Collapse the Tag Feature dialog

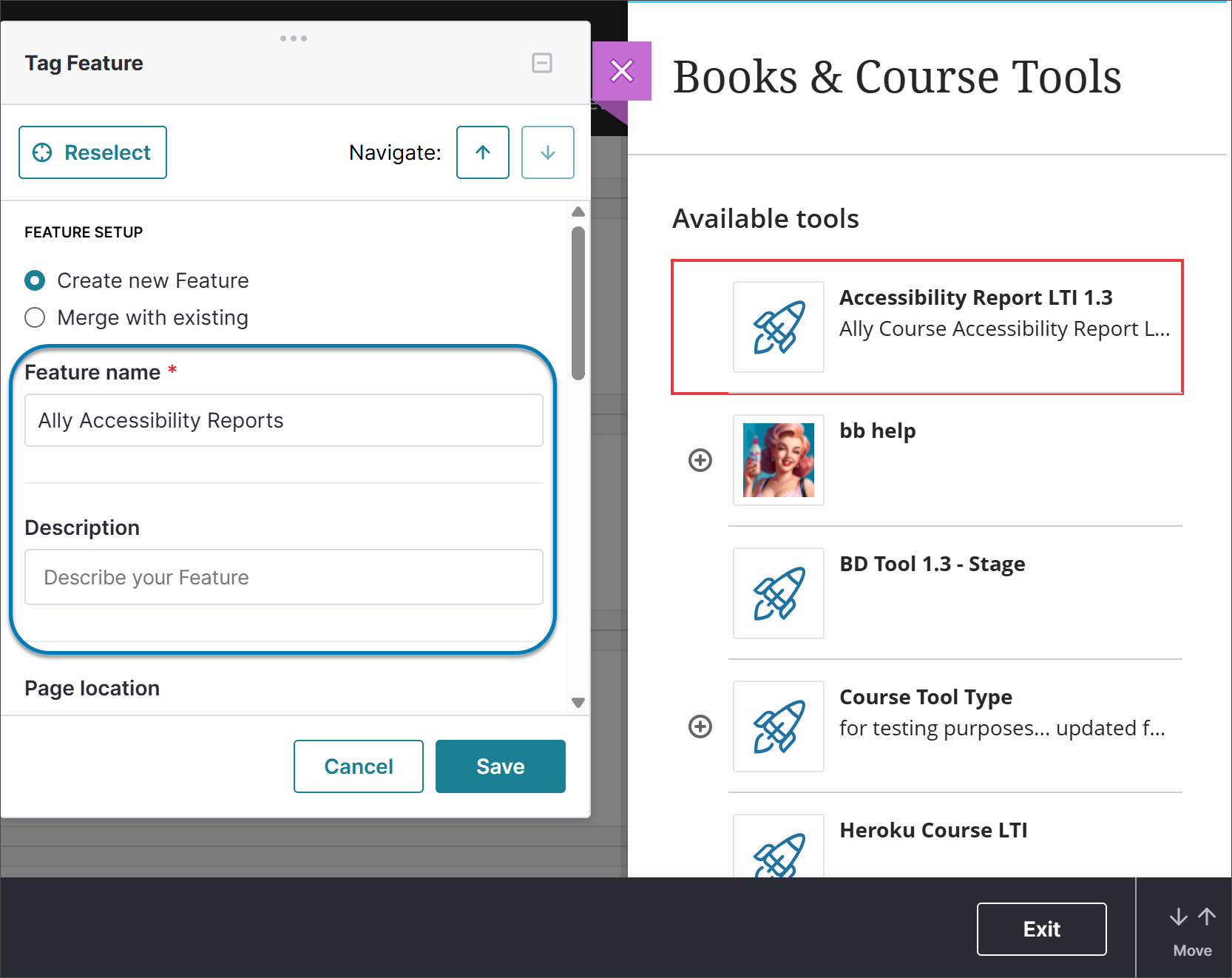542,63
